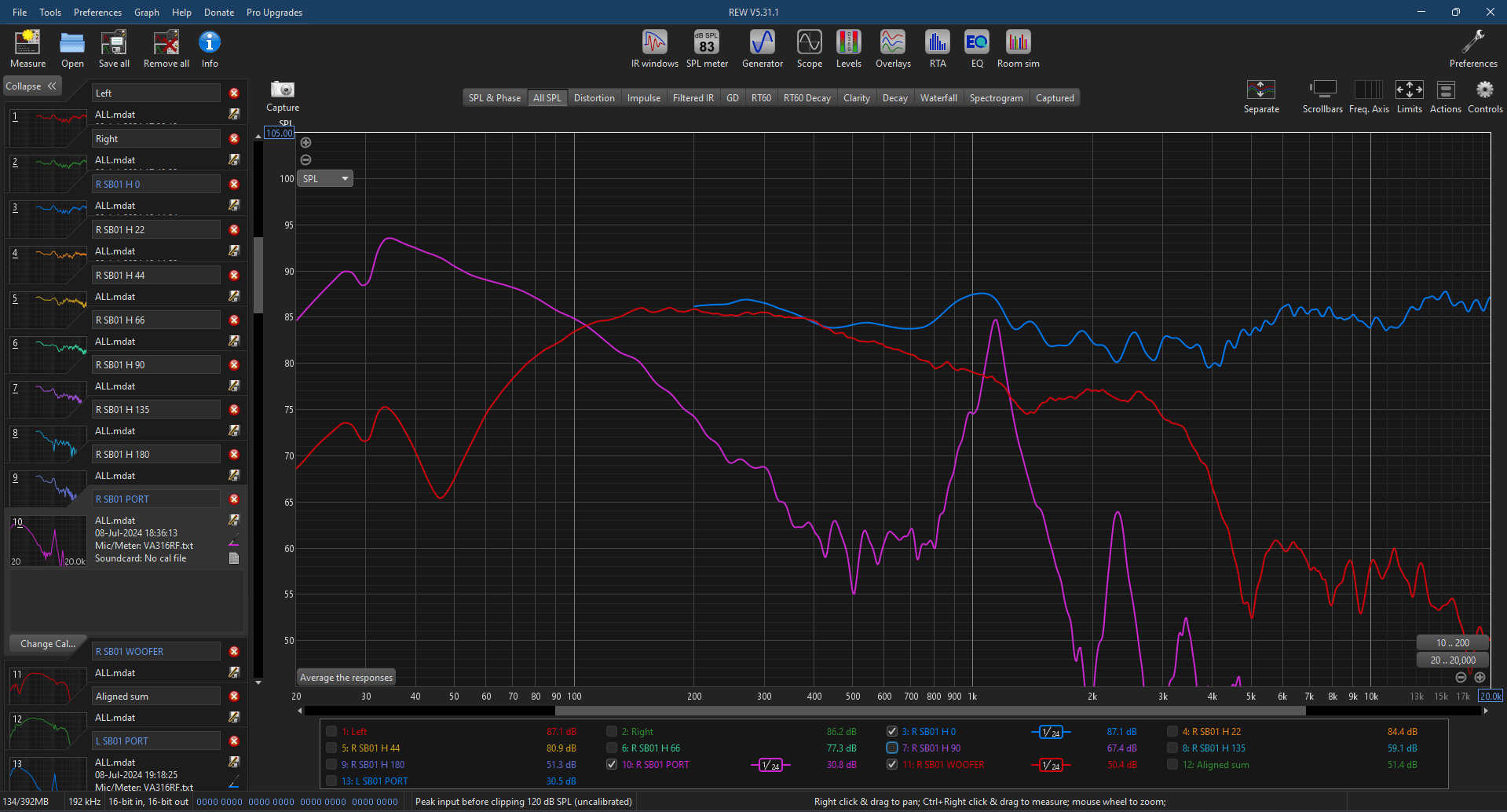Click the Save all icon

point(114,49)
